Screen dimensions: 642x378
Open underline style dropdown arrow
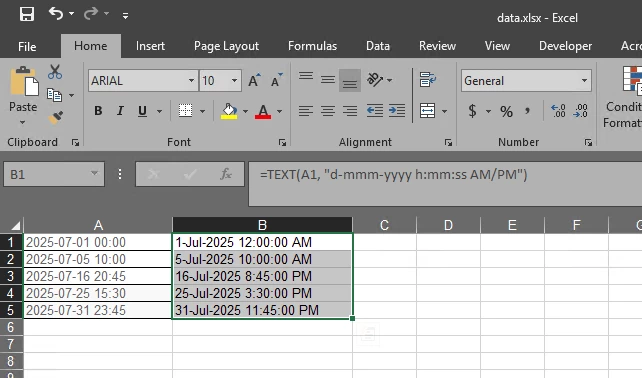[x=159, y=111]
